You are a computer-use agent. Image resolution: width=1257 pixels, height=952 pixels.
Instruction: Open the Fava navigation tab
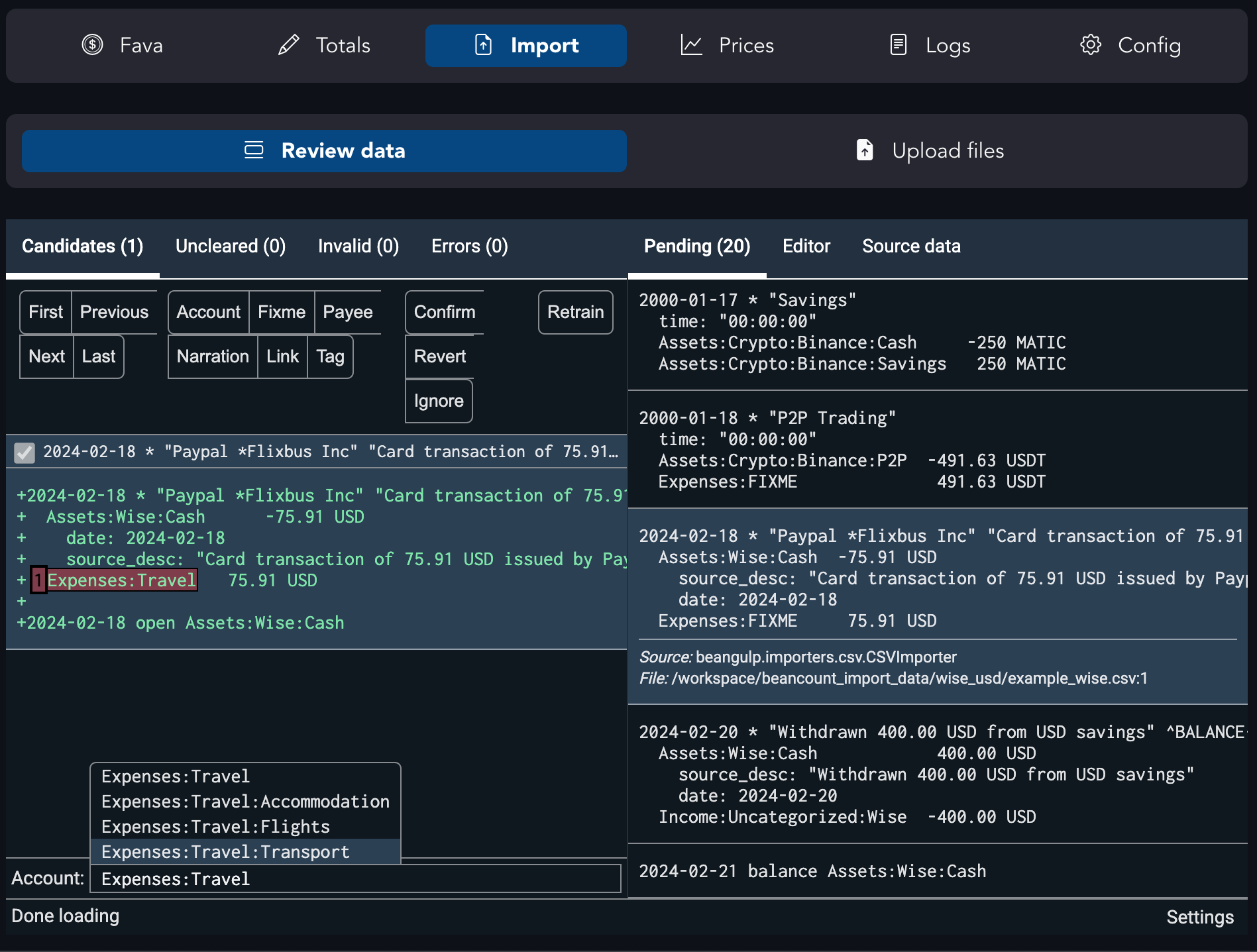tap(123, 46)
